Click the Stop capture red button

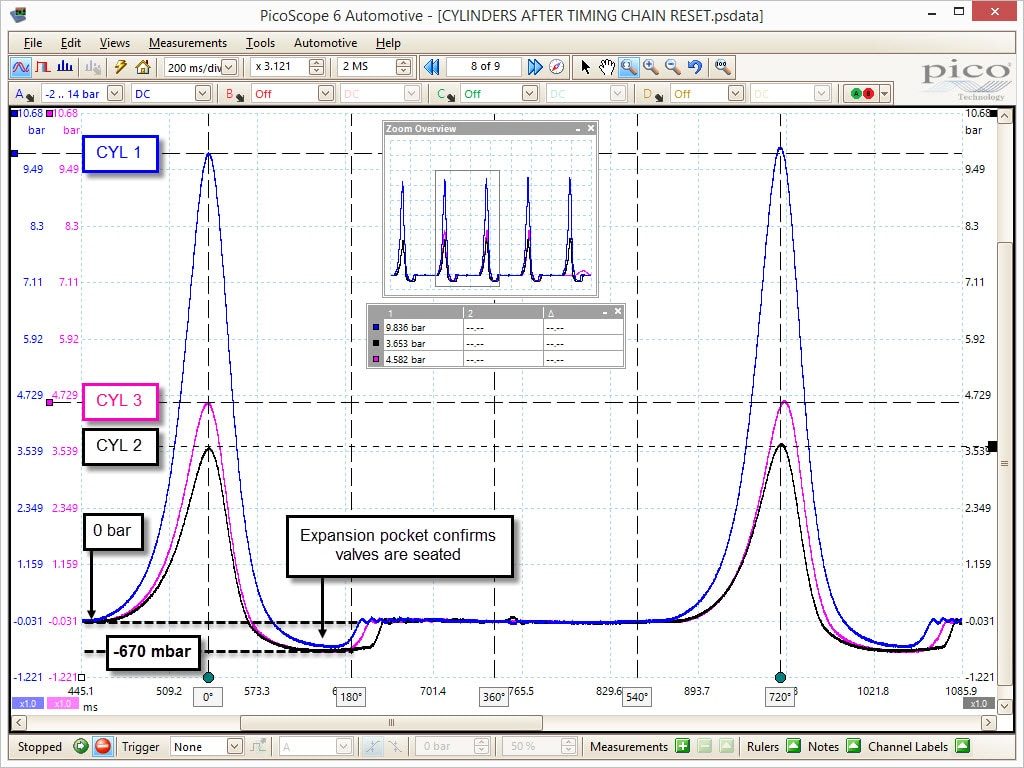tap(103, 746)
